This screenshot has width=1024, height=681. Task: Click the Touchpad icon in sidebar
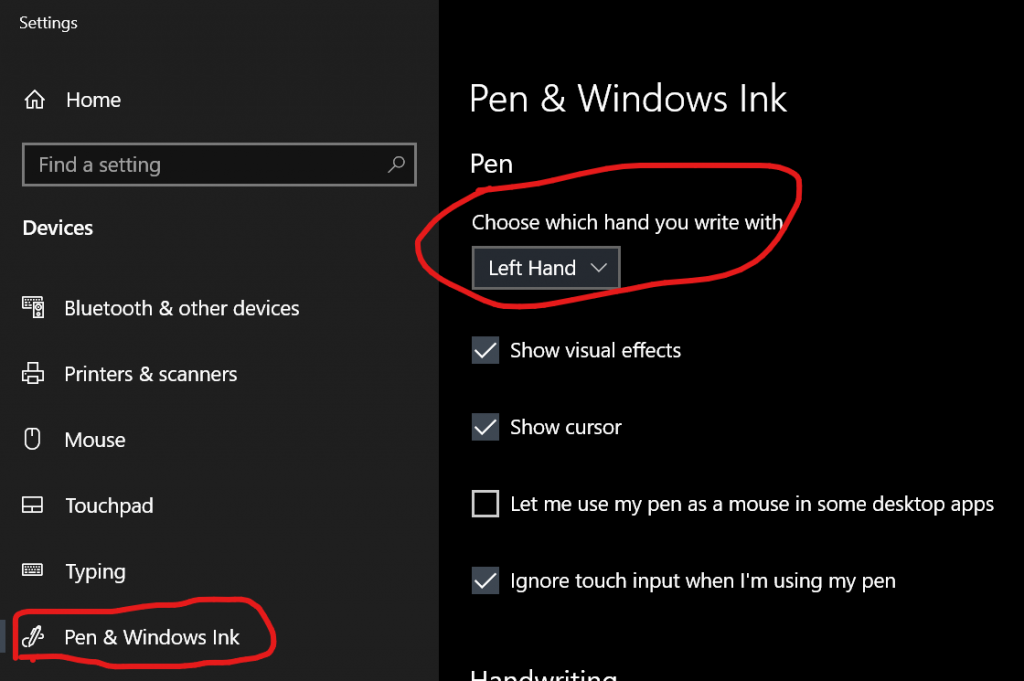tap(33, 505)
